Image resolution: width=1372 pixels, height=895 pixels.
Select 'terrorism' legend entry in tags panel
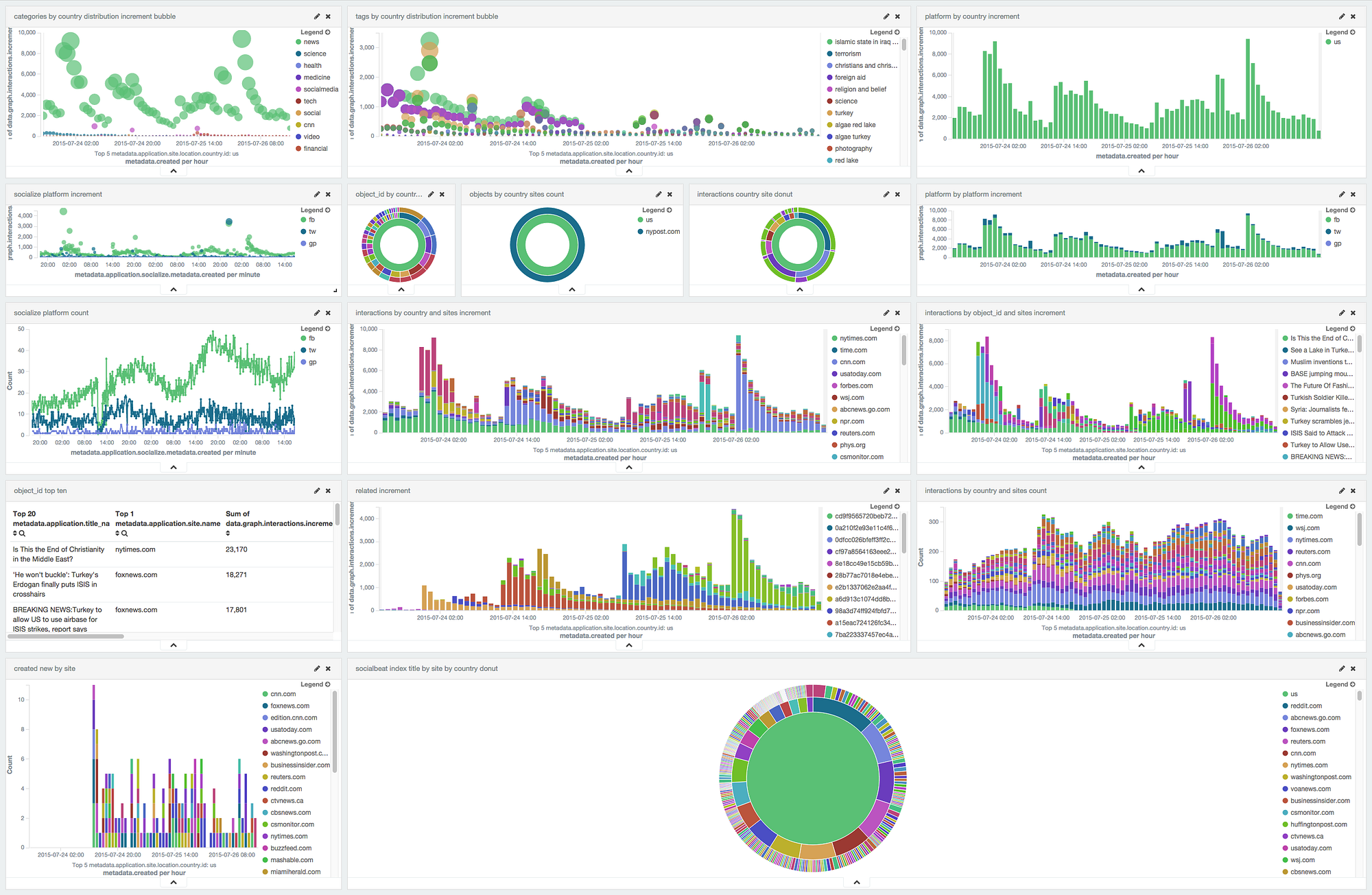pyautogui.click(x=847, y=53)
